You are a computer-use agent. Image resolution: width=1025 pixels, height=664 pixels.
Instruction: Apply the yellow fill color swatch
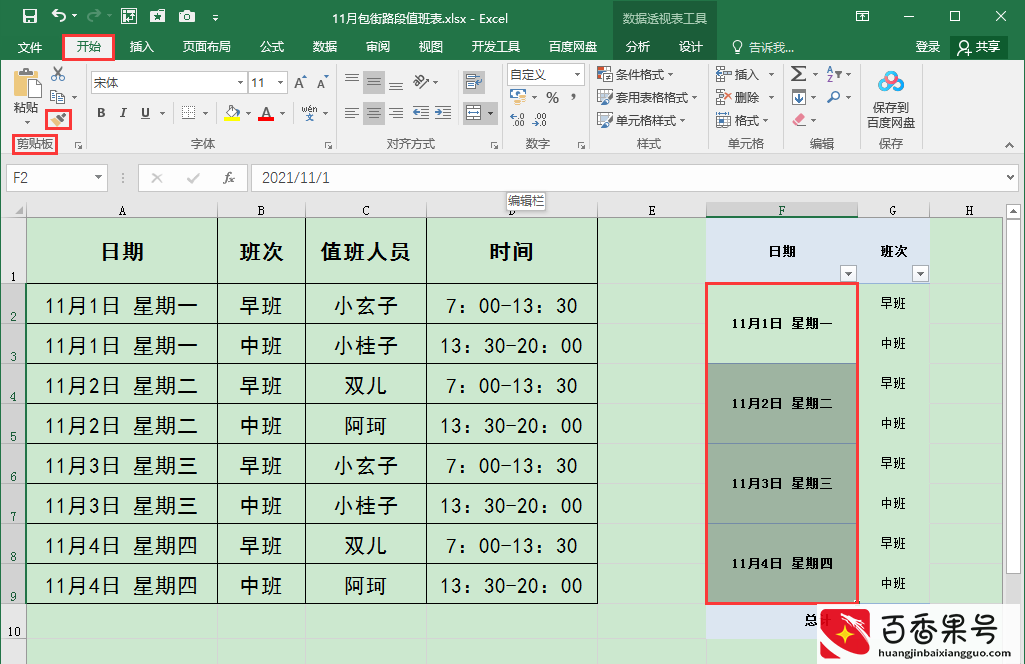pos(232,114)
